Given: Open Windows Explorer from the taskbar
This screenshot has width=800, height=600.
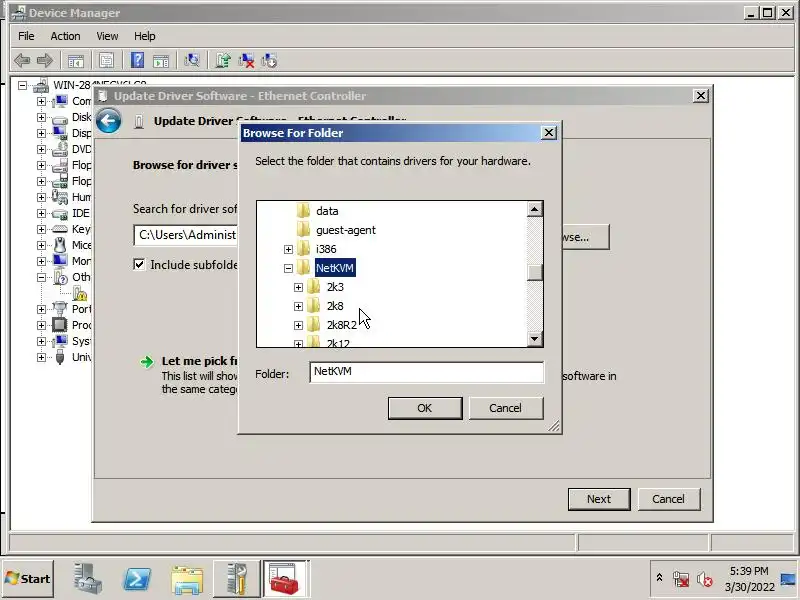Looking at the screenshot, I should tap(187, 580).
